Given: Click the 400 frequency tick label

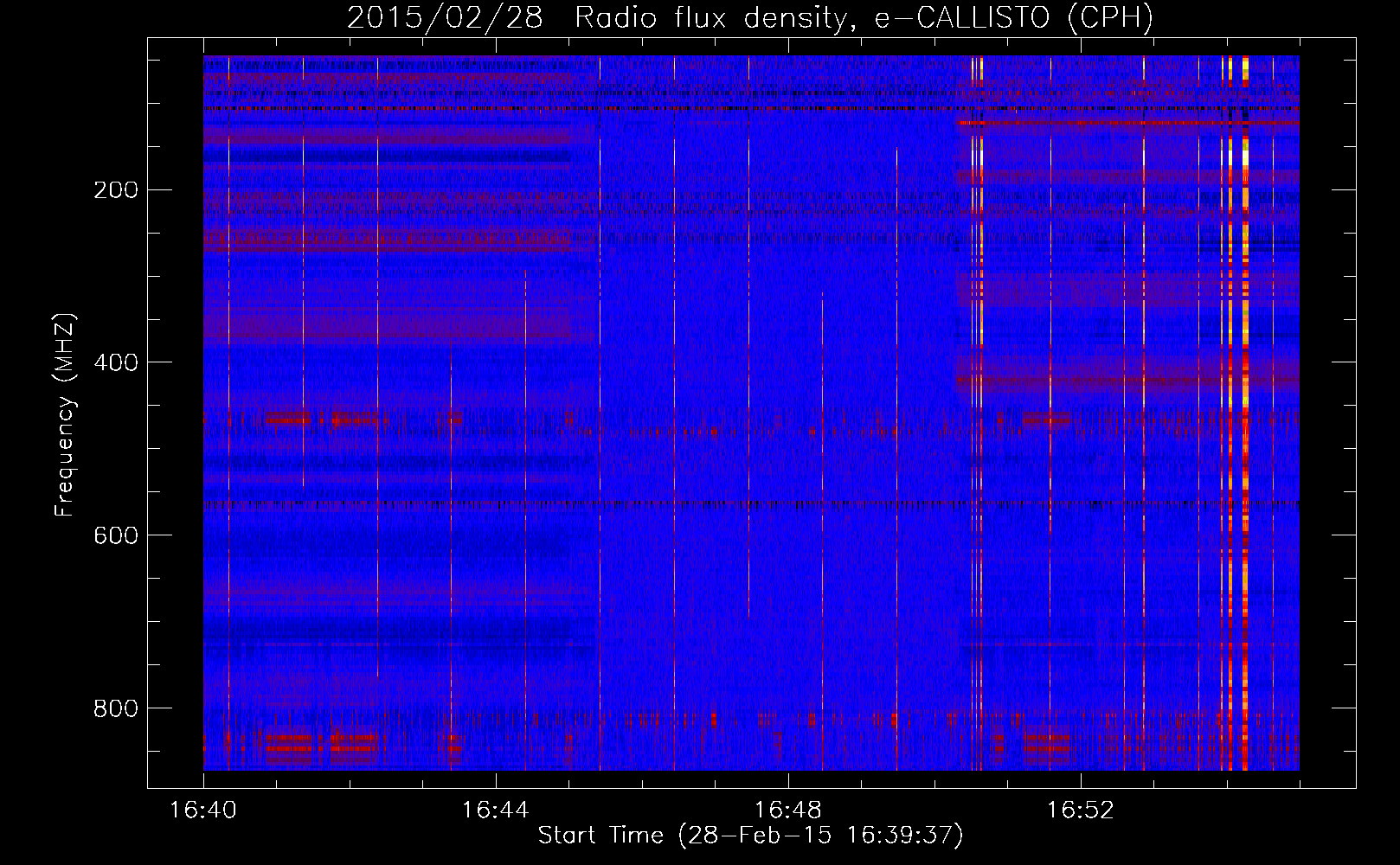Looking at the screenshot, I should pos(116,363).
